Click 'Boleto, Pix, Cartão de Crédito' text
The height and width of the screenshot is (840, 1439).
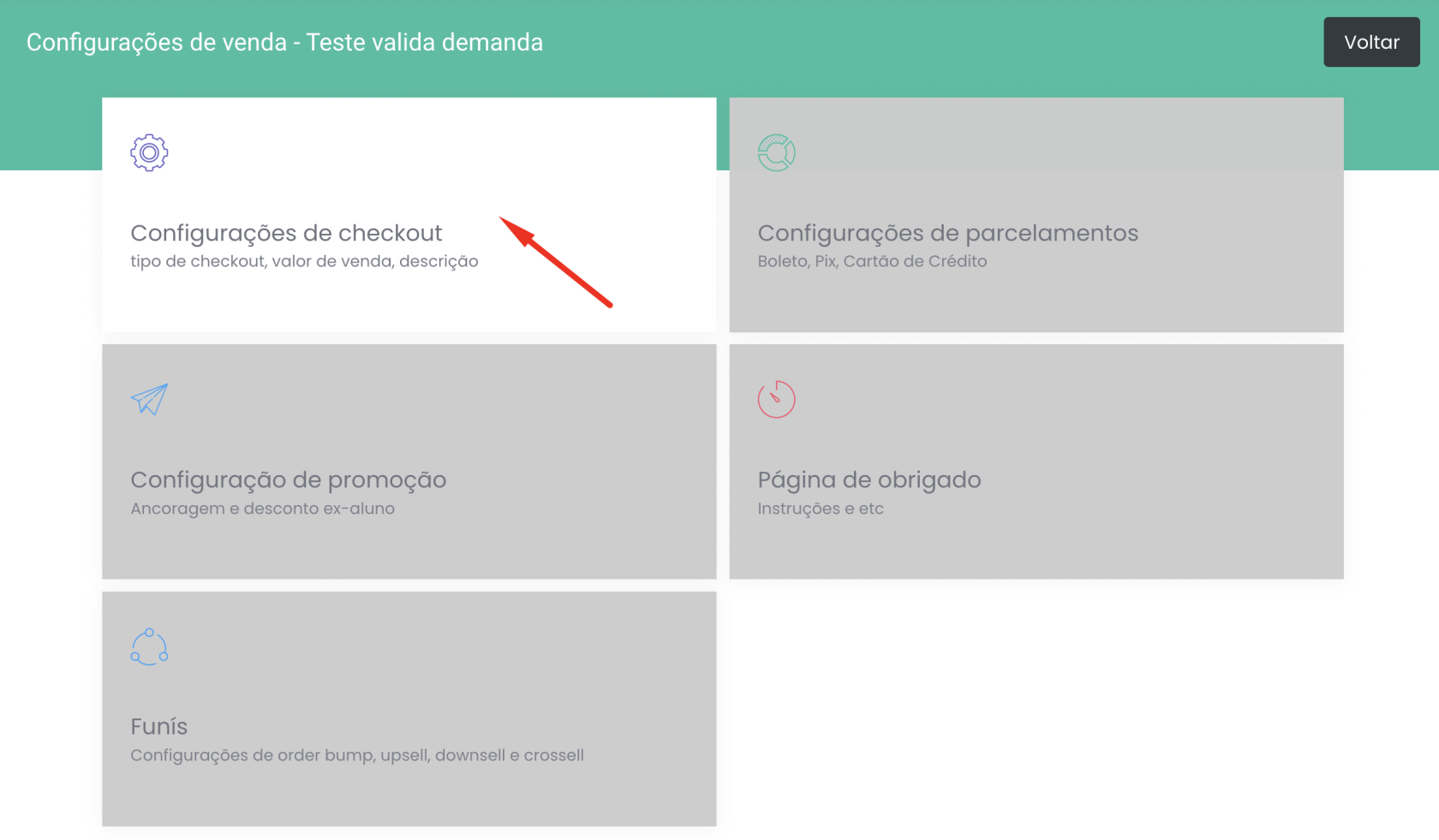point(872,261)
